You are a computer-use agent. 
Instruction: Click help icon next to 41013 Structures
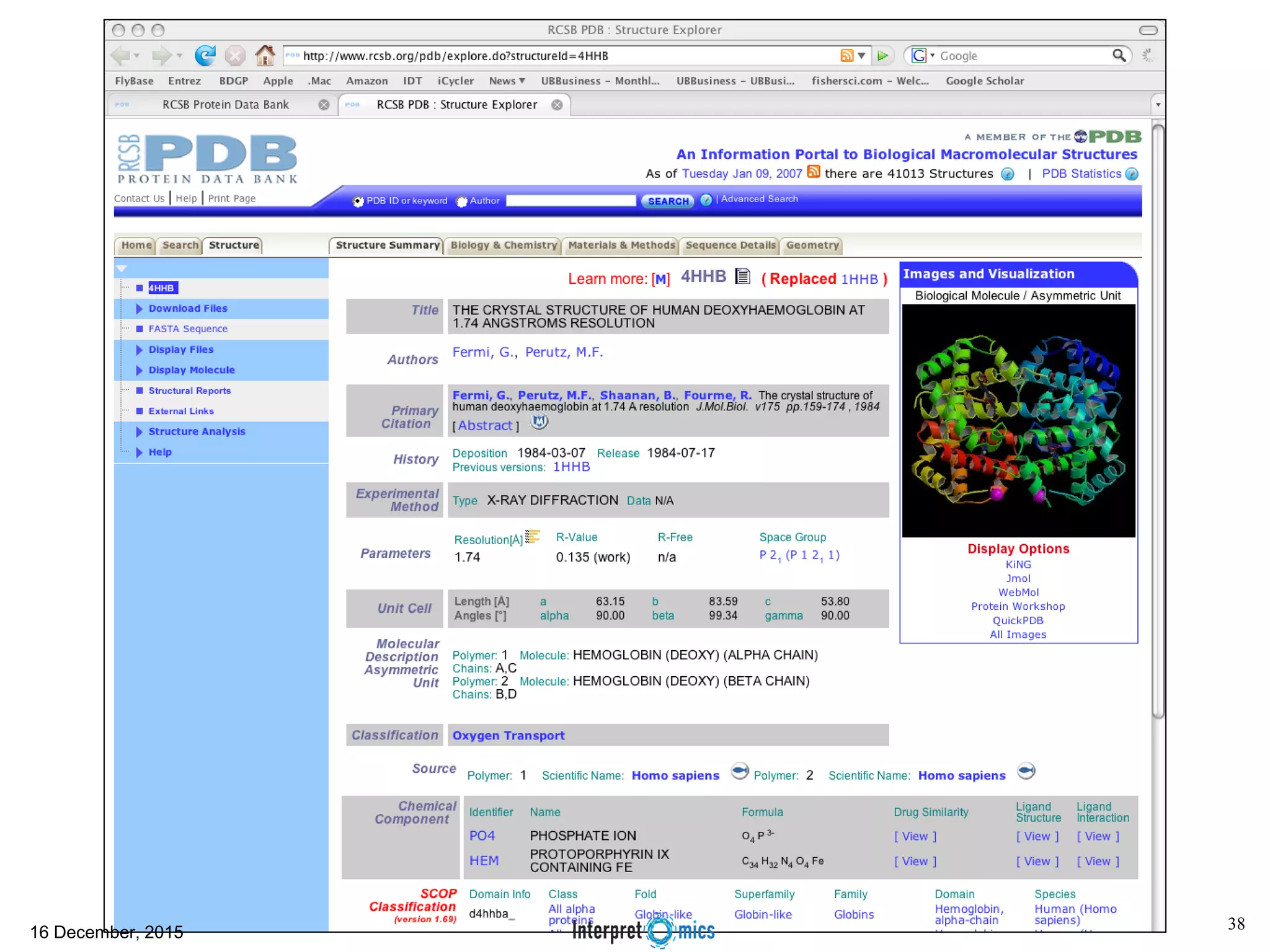(x=1008, y=174)
